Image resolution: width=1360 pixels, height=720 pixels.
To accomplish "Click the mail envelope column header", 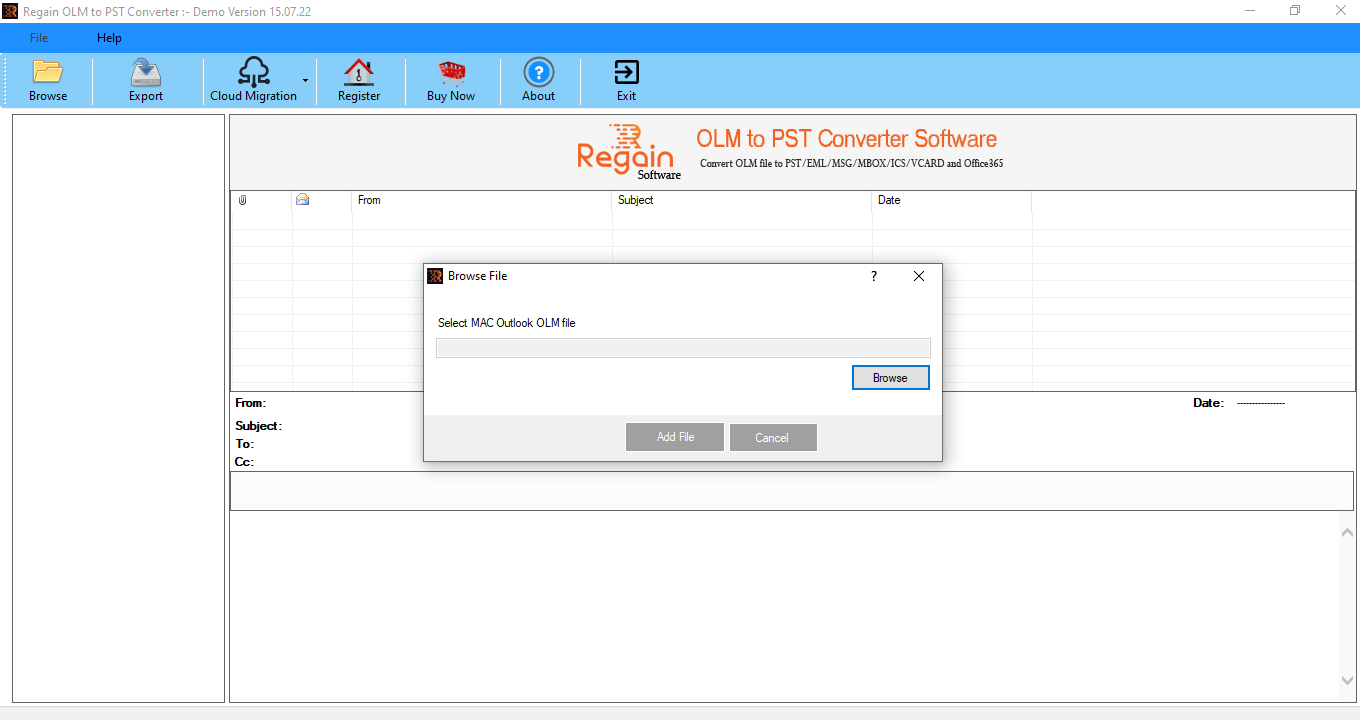I will [x=302, y=200].
